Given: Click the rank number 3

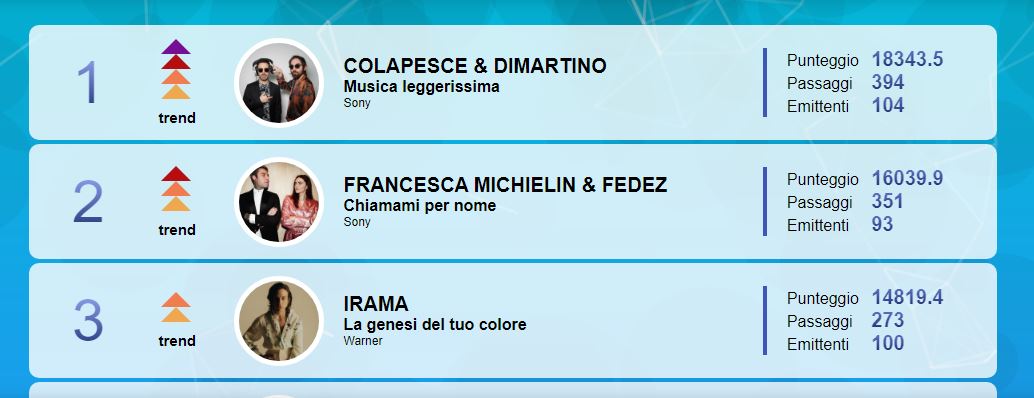Looking at the screenshot, I should [x=88, y=321].
